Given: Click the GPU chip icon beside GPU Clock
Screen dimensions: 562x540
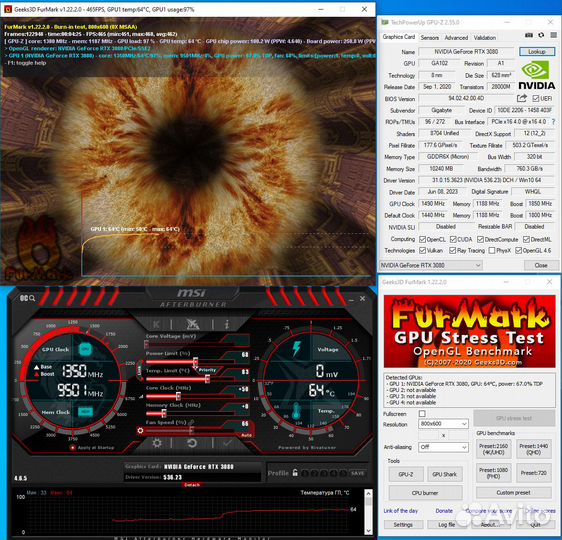Looking at the screenshot, I should pos(85,349).
